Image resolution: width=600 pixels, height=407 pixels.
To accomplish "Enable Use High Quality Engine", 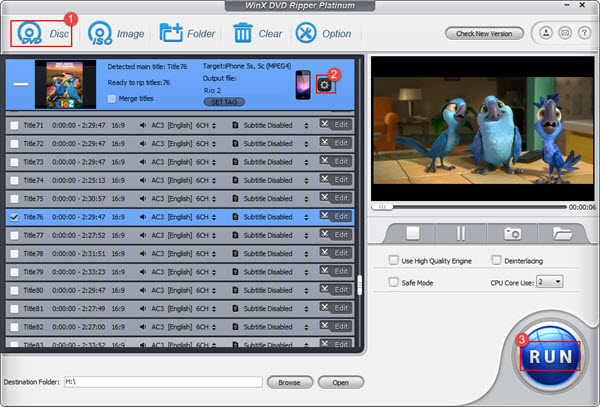I will coord(393,260).
